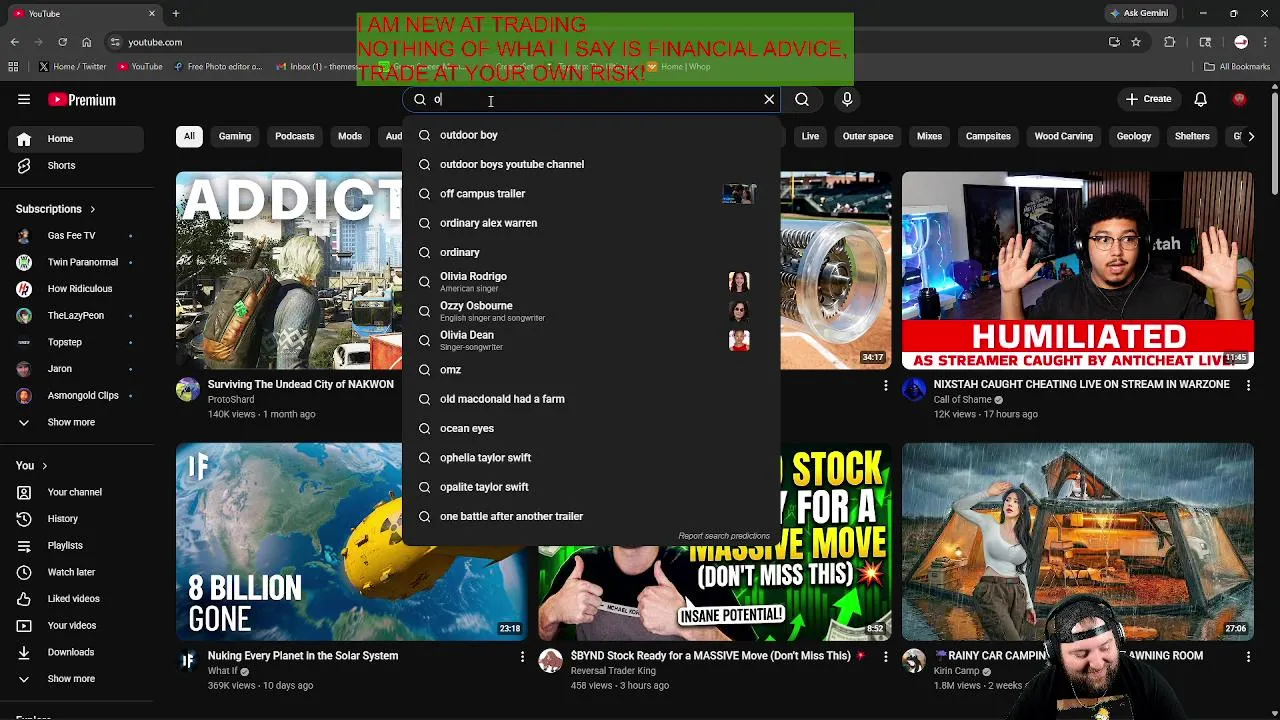Open HUMILIATED streamer video thumbnail
The width and height of the screenshot is (1280, 720).
tap(1077, 270)
